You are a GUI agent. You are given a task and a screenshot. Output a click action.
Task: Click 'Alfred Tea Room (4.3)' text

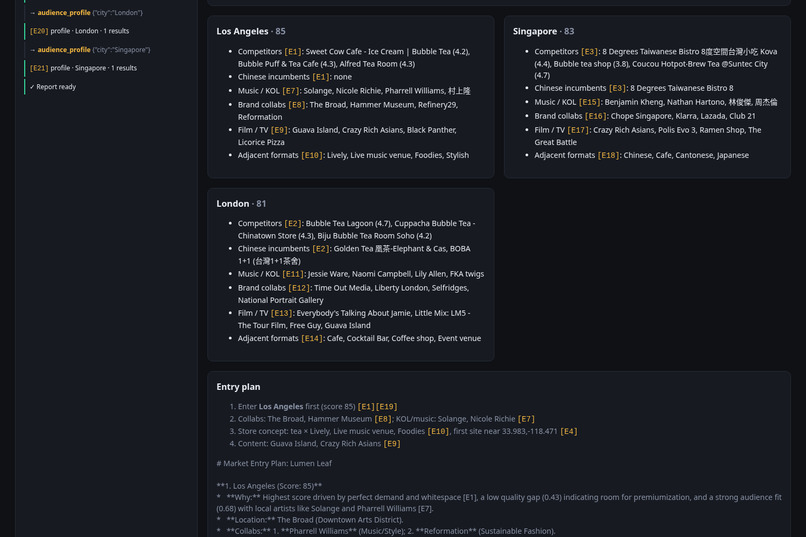point(378,64)
